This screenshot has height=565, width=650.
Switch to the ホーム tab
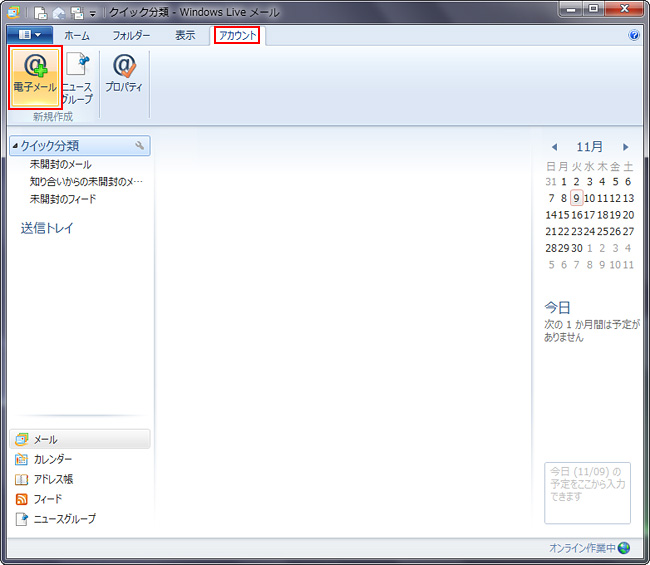click(77, 36)
